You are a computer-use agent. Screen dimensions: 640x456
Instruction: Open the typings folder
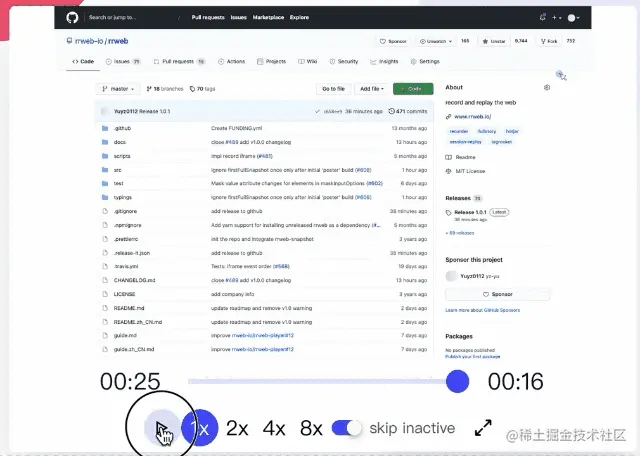point(123,197)
